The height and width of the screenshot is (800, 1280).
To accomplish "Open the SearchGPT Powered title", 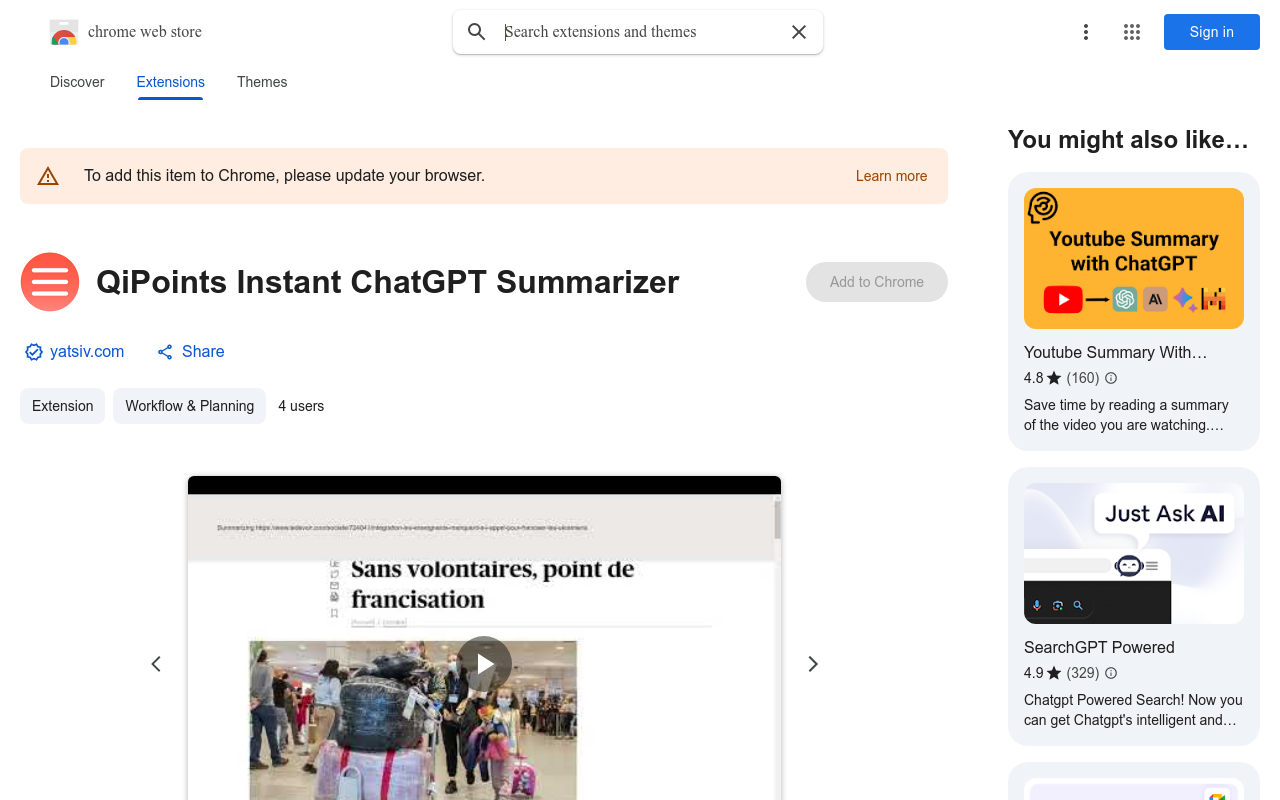I will pyautogui.click(x=1099, y=647).
